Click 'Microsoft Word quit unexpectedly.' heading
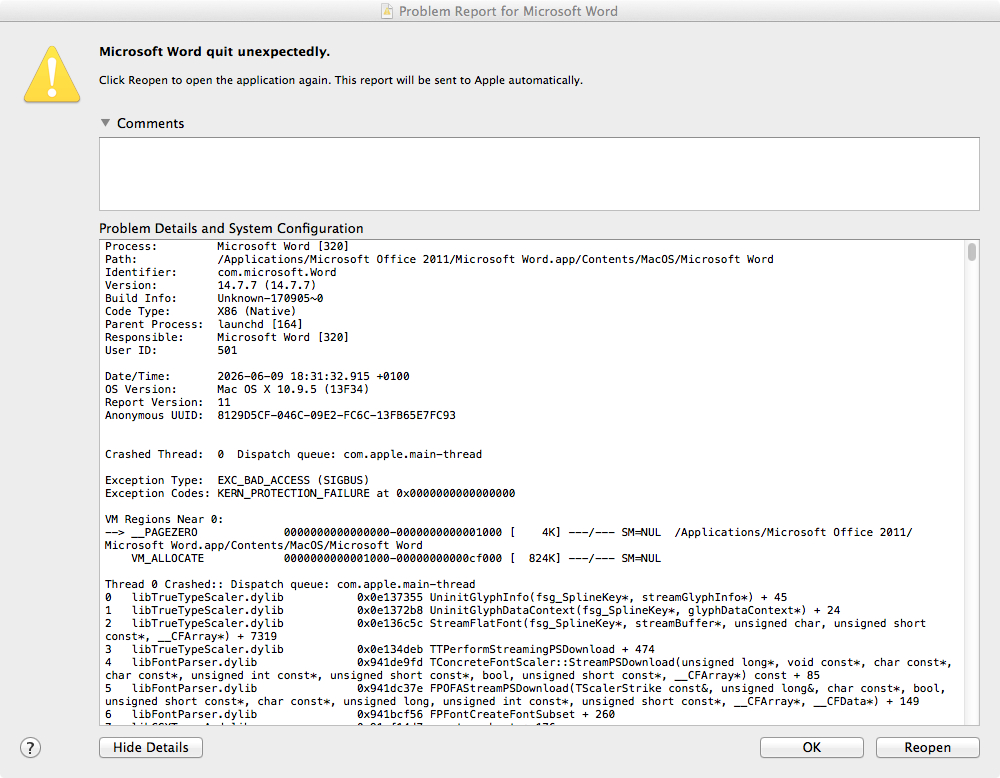 (214, 52)
